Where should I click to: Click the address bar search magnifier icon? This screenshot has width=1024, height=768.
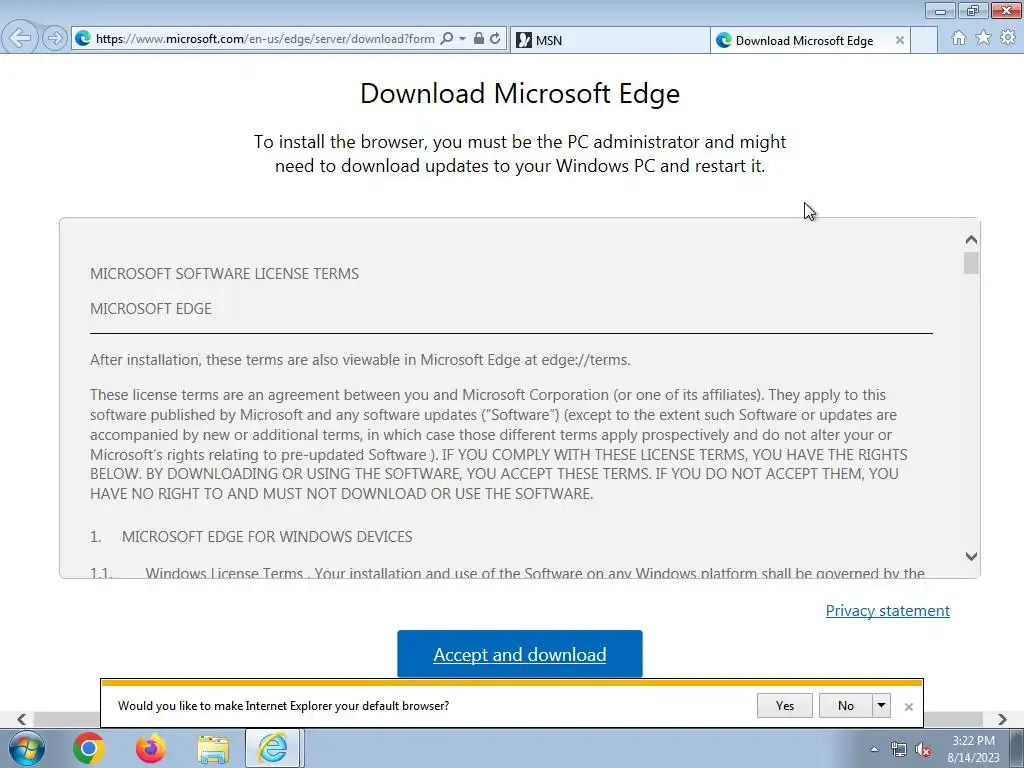click(447, 39)
